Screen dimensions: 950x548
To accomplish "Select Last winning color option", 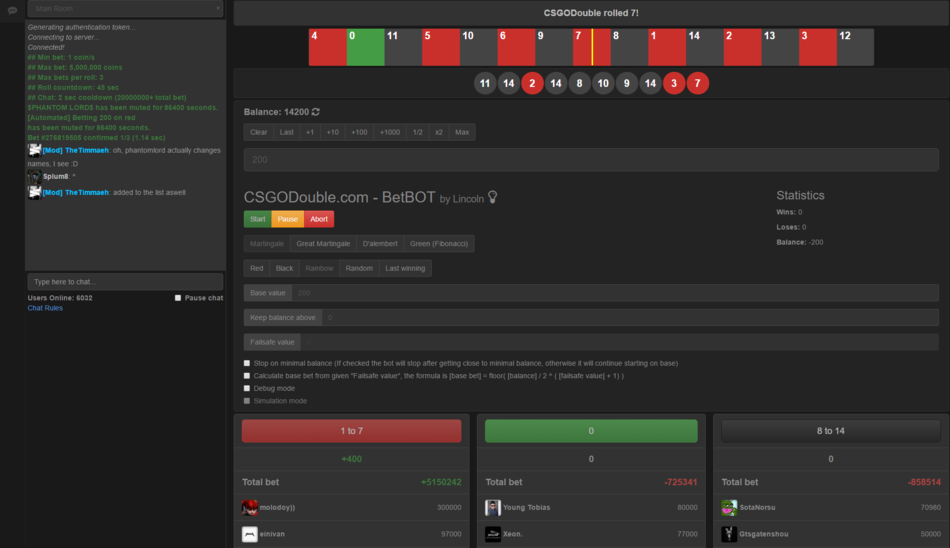I will [x=405, y=268].
